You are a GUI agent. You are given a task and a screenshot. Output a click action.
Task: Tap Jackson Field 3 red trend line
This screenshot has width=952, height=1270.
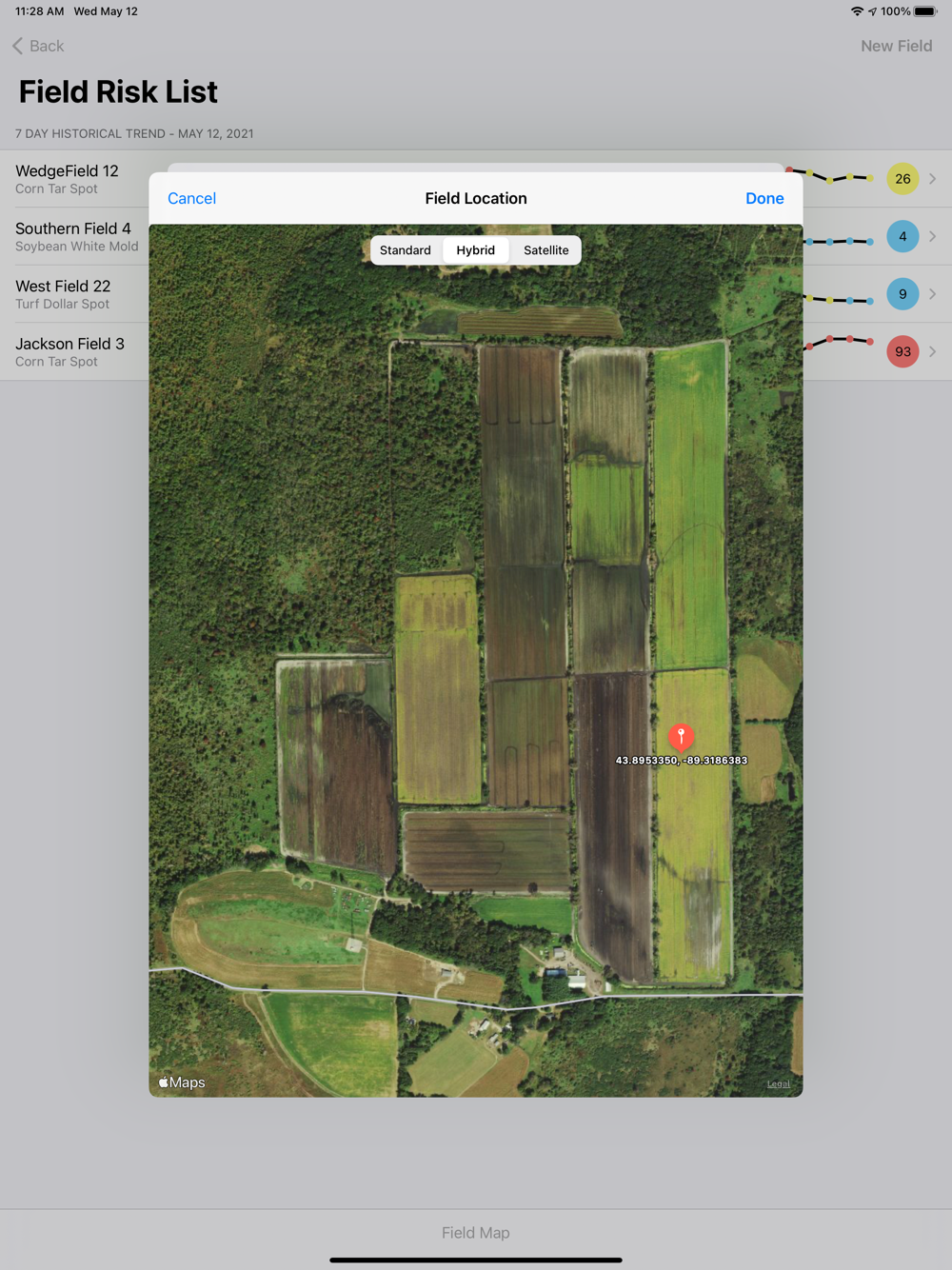pyautogui.click(x=840, y=341)
